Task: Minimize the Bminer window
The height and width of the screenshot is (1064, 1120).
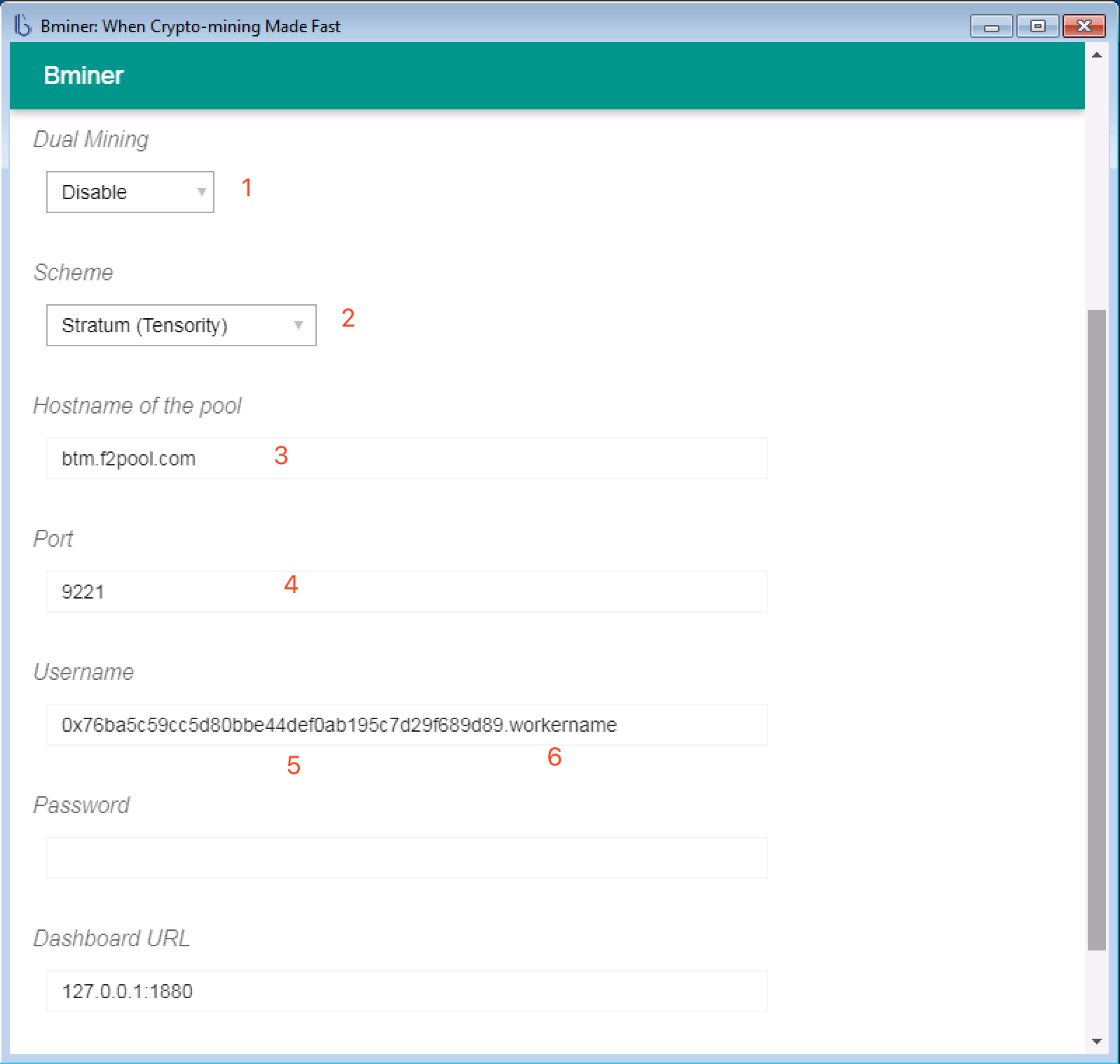Action: (x=991, y=27)
